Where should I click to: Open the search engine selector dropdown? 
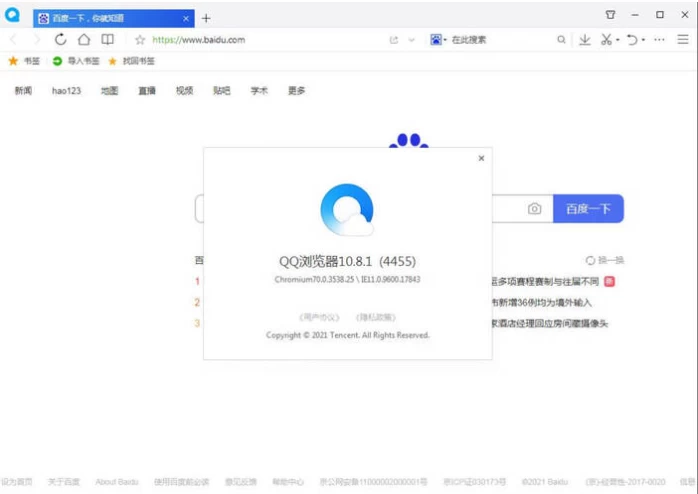pos(438,40)
